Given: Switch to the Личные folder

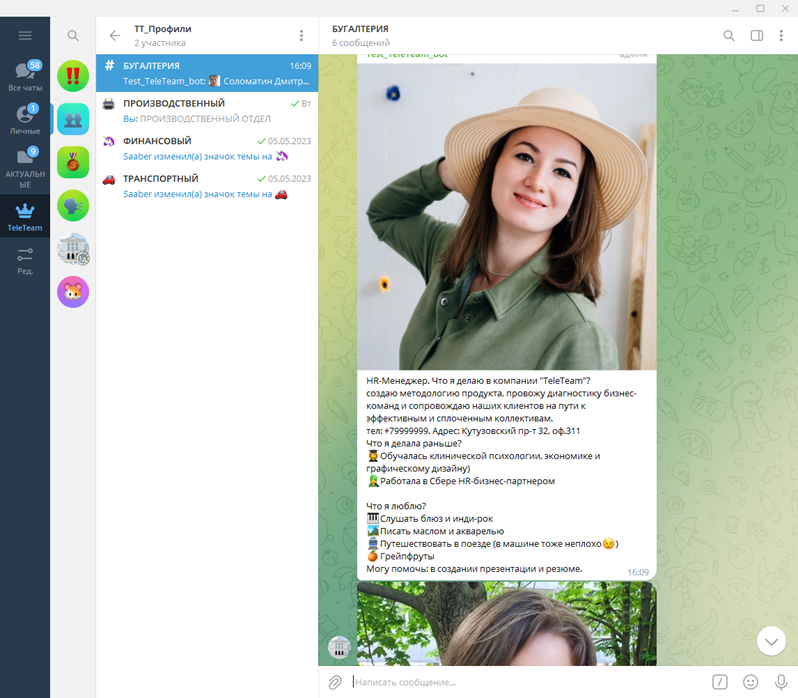Looking at the screenshot, I should (25, 120).
